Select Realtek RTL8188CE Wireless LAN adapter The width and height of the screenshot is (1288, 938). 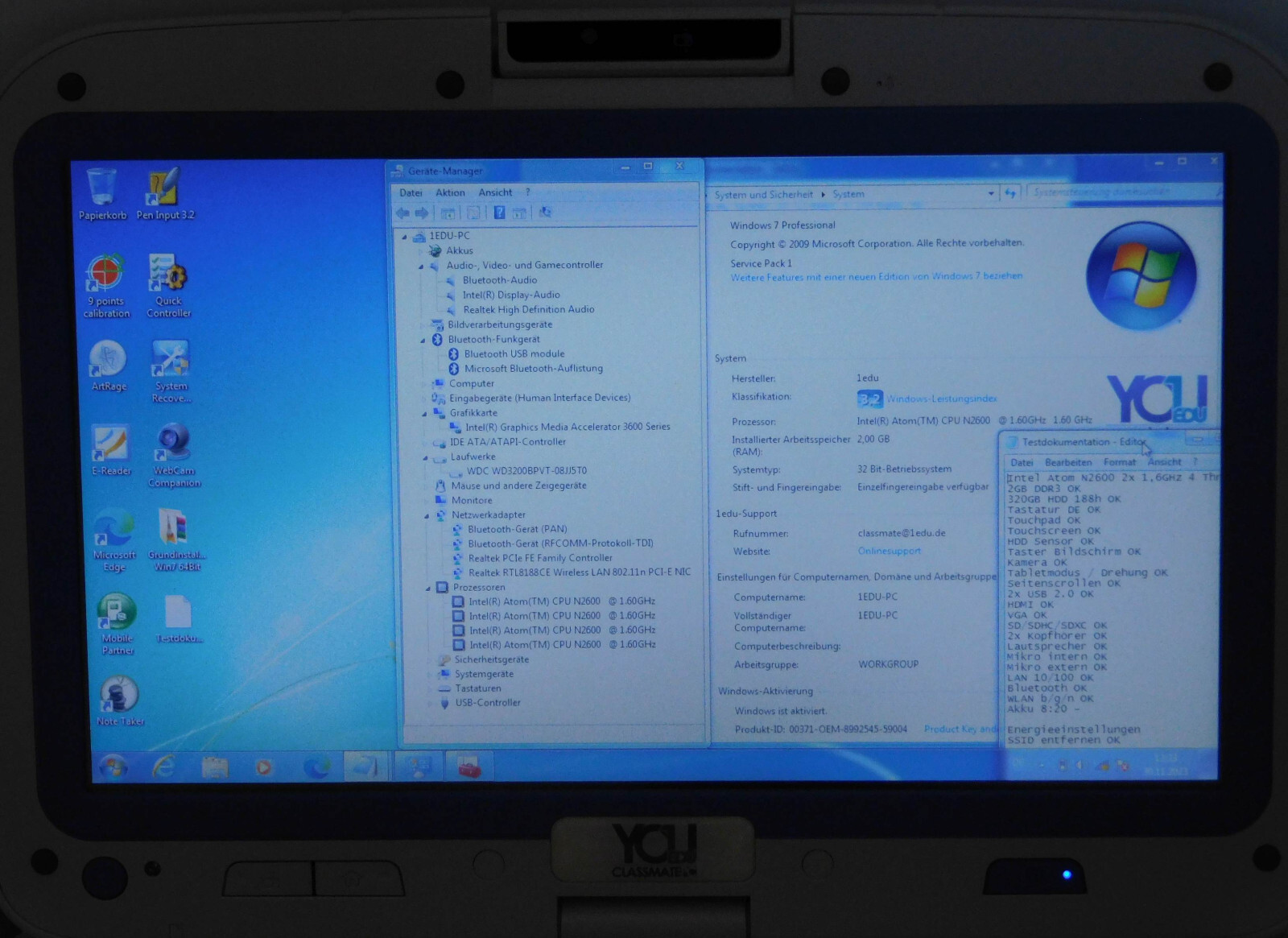579,572
